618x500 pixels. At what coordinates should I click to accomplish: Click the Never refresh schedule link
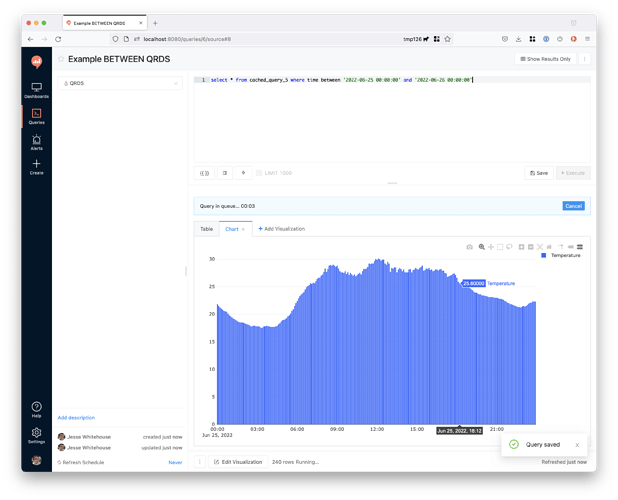click(x=175, y=463)
